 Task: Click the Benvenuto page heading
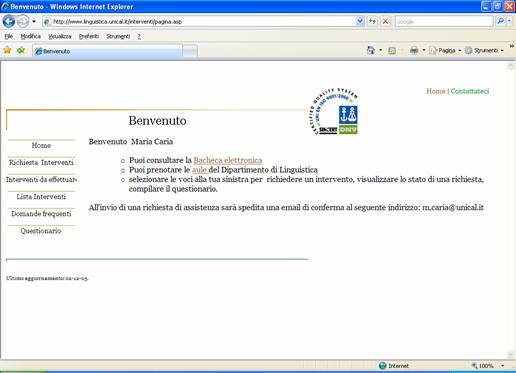pyautogui.click(x=157, y=120)
